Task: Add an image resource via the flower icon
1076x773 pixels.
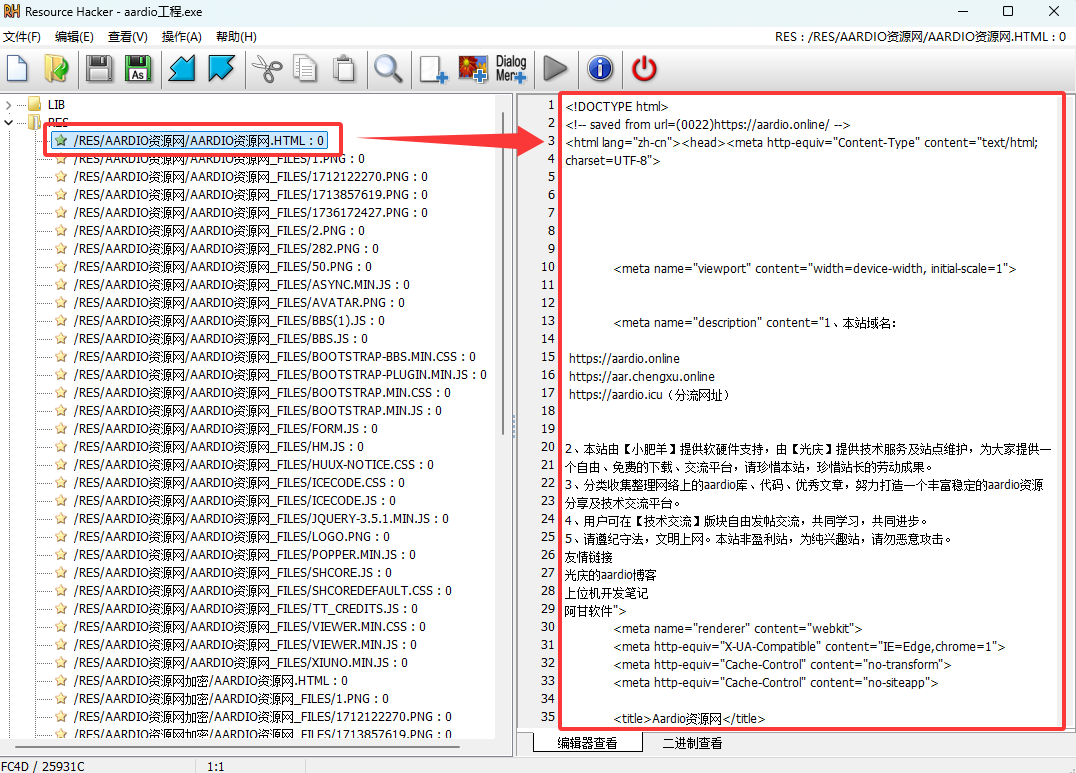Action: (x=473, y=69)
